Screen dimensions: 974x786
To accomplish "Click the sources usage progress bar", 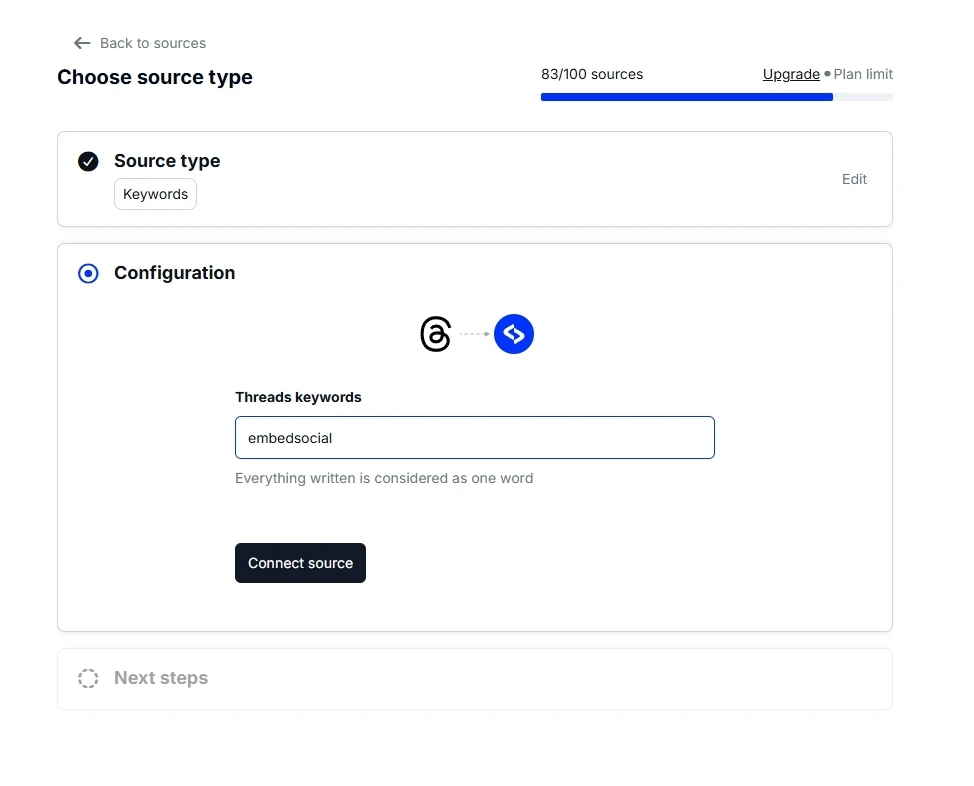I will [x=716, y=97].
